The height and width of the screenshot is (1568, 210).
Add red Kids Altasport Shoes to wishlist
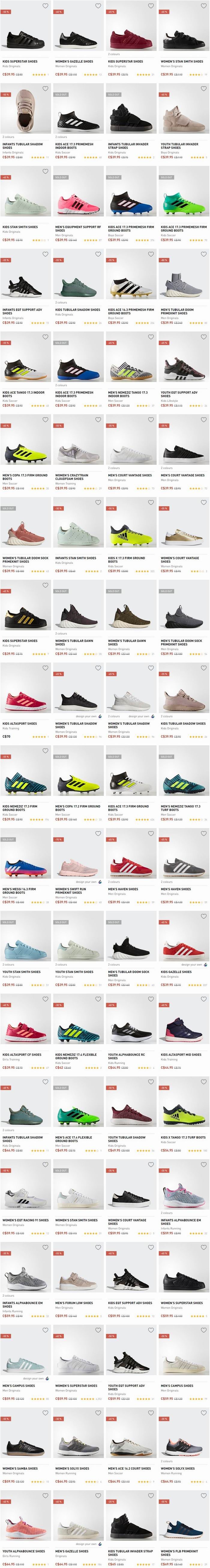click(x=46, y=668)
